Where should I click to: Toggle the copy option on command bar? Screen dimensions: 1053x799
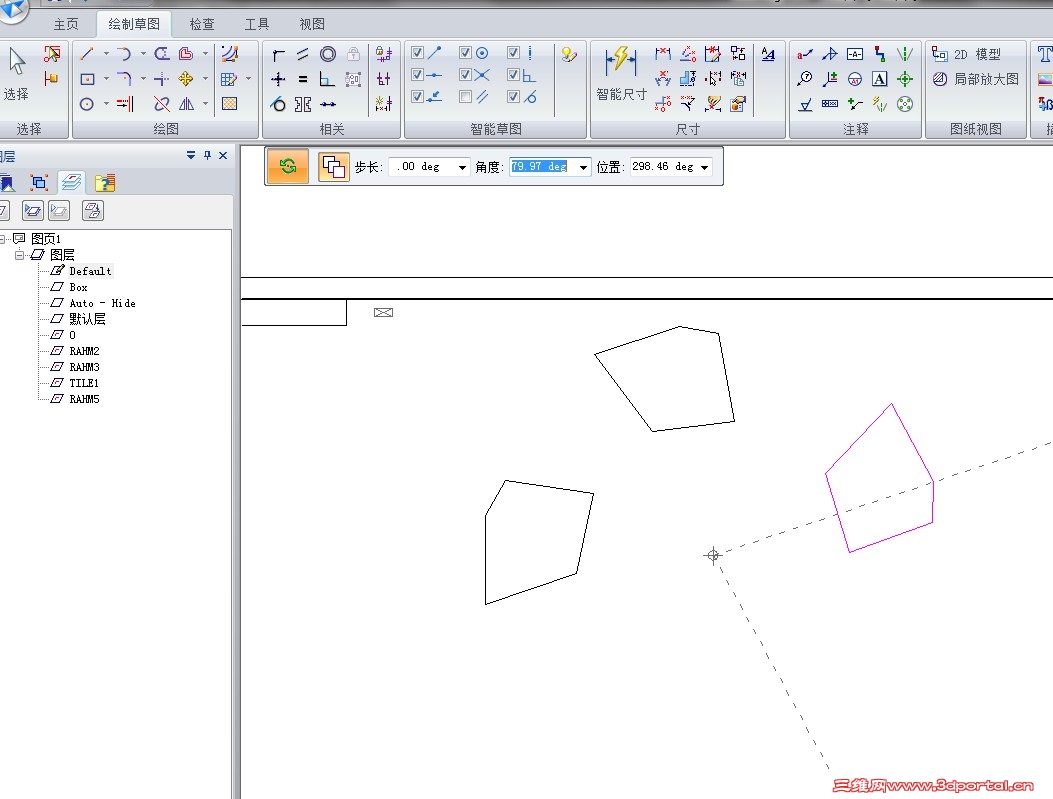click(333, 167)
